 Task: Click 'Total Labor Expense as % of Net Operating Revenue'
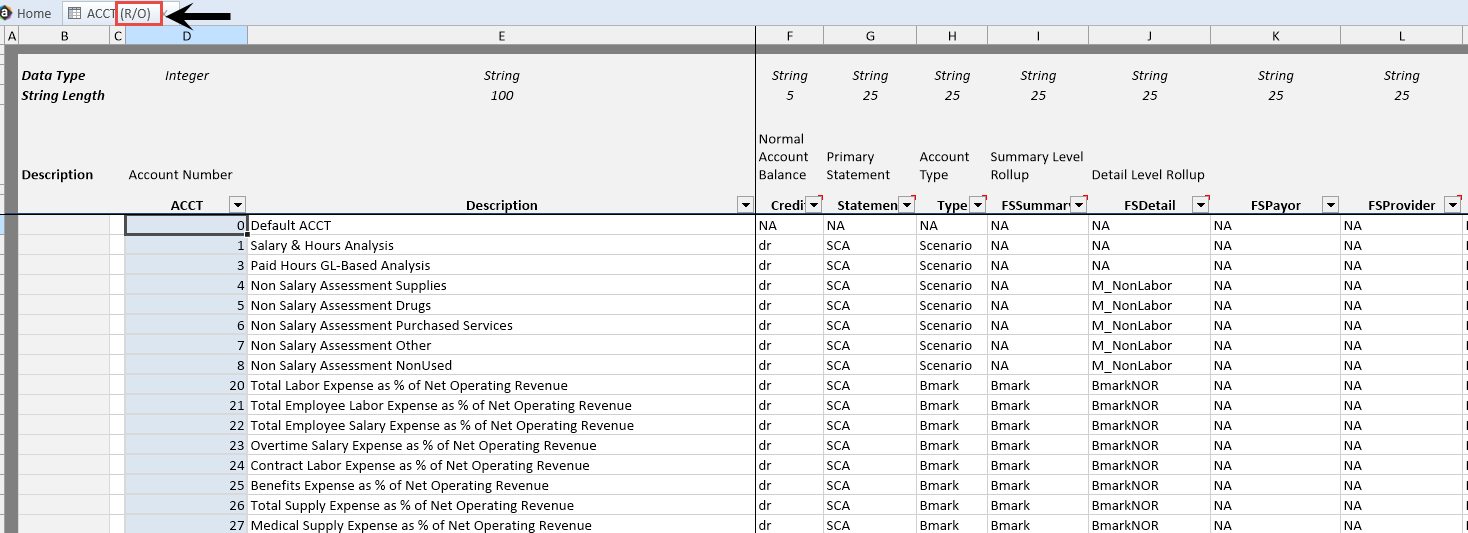click(501, 385)
